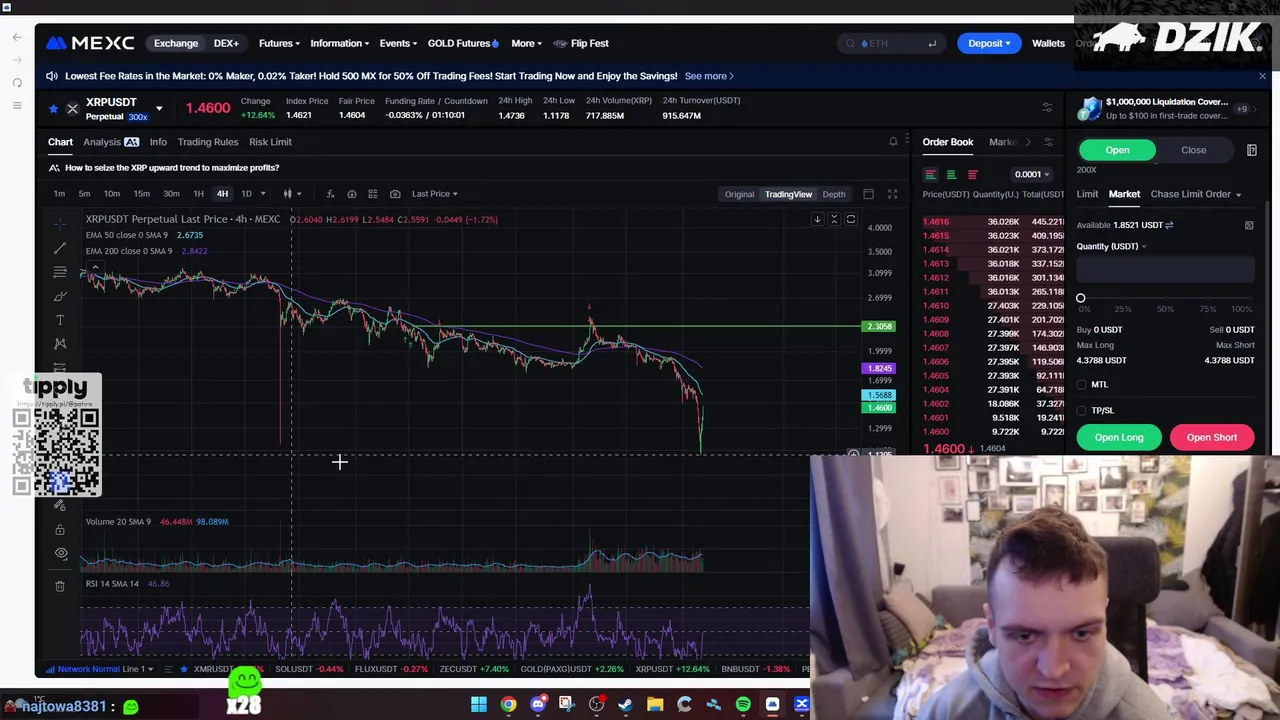The image size is (1280, 720).
Task: Open the GOLD Futures link
Action: click(x=463, y=43)
